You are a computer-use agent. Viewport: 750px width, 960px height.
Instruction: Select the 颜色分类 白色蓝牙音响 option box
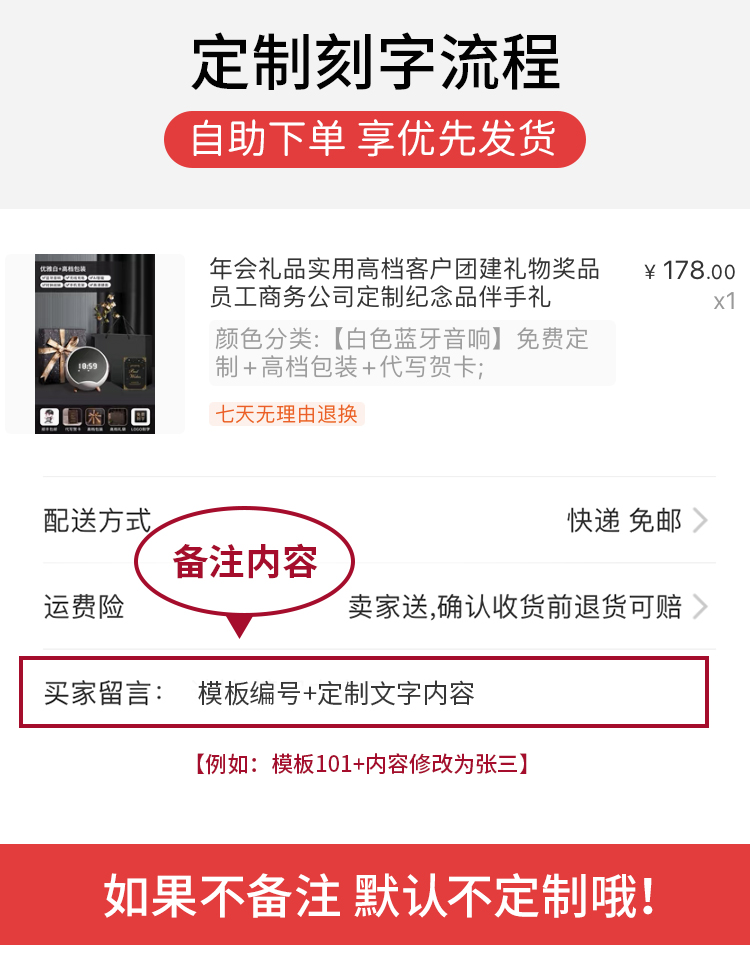[x=412, y=353]
